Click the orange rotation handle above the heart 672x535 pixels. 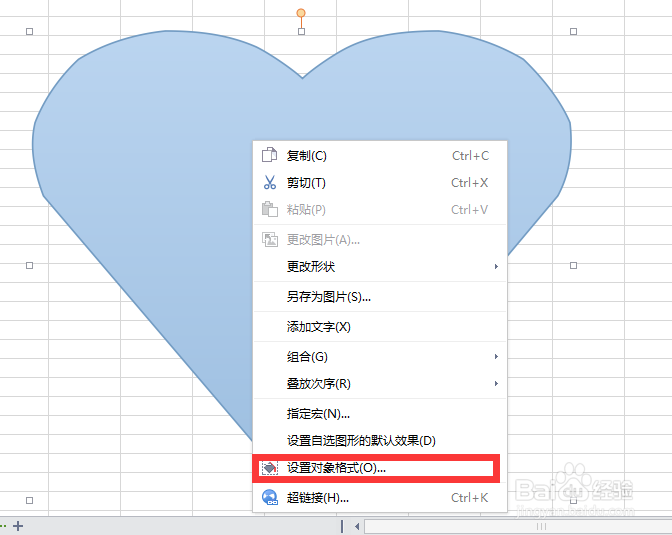301,13
